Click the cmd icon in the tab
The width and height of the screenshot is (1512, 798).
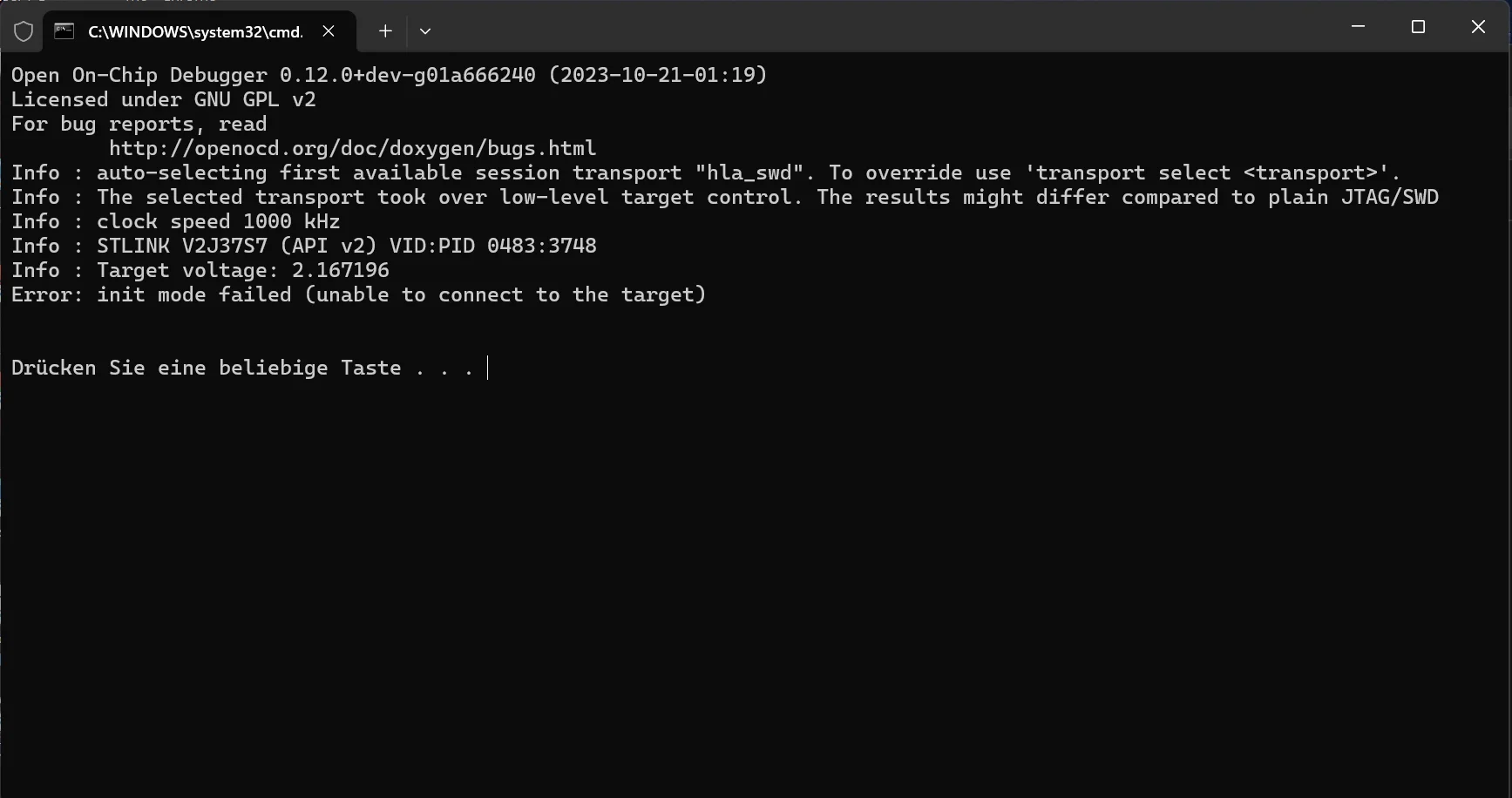point(64,31)
